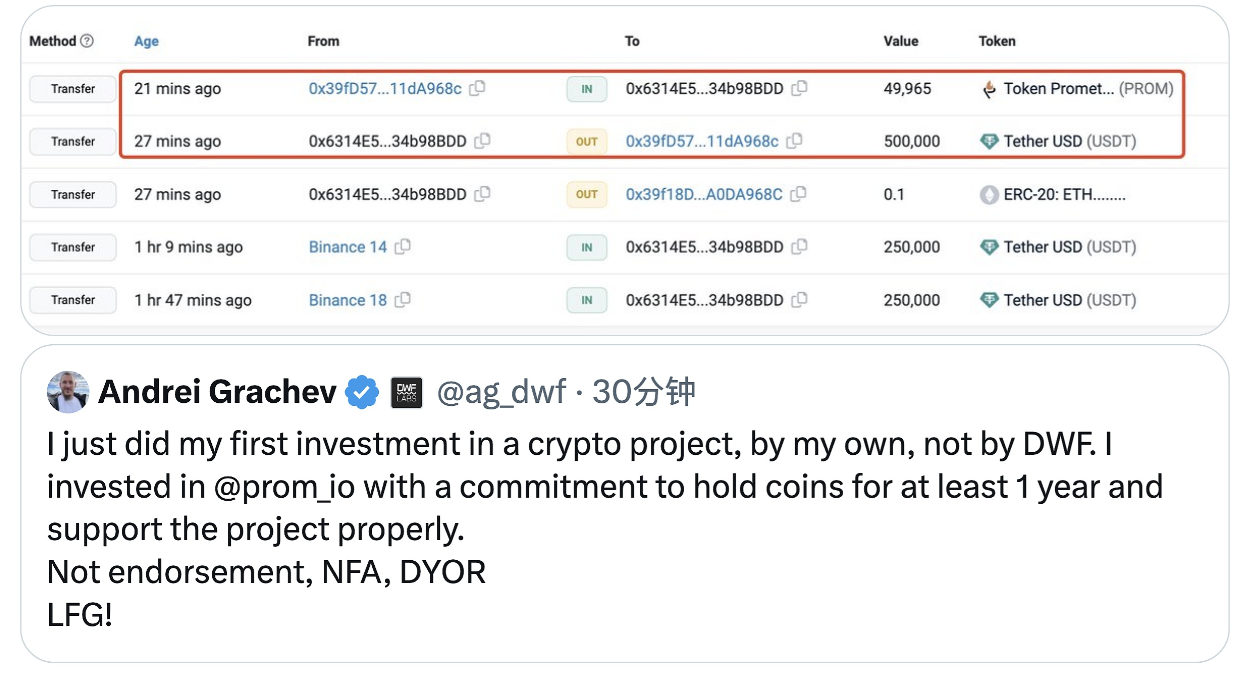Image resolution: width=1241 pixels, height=685 pixels.
Task: Click Transfer button in the 0.1 ERC-20 row
Action: point(73,195)
